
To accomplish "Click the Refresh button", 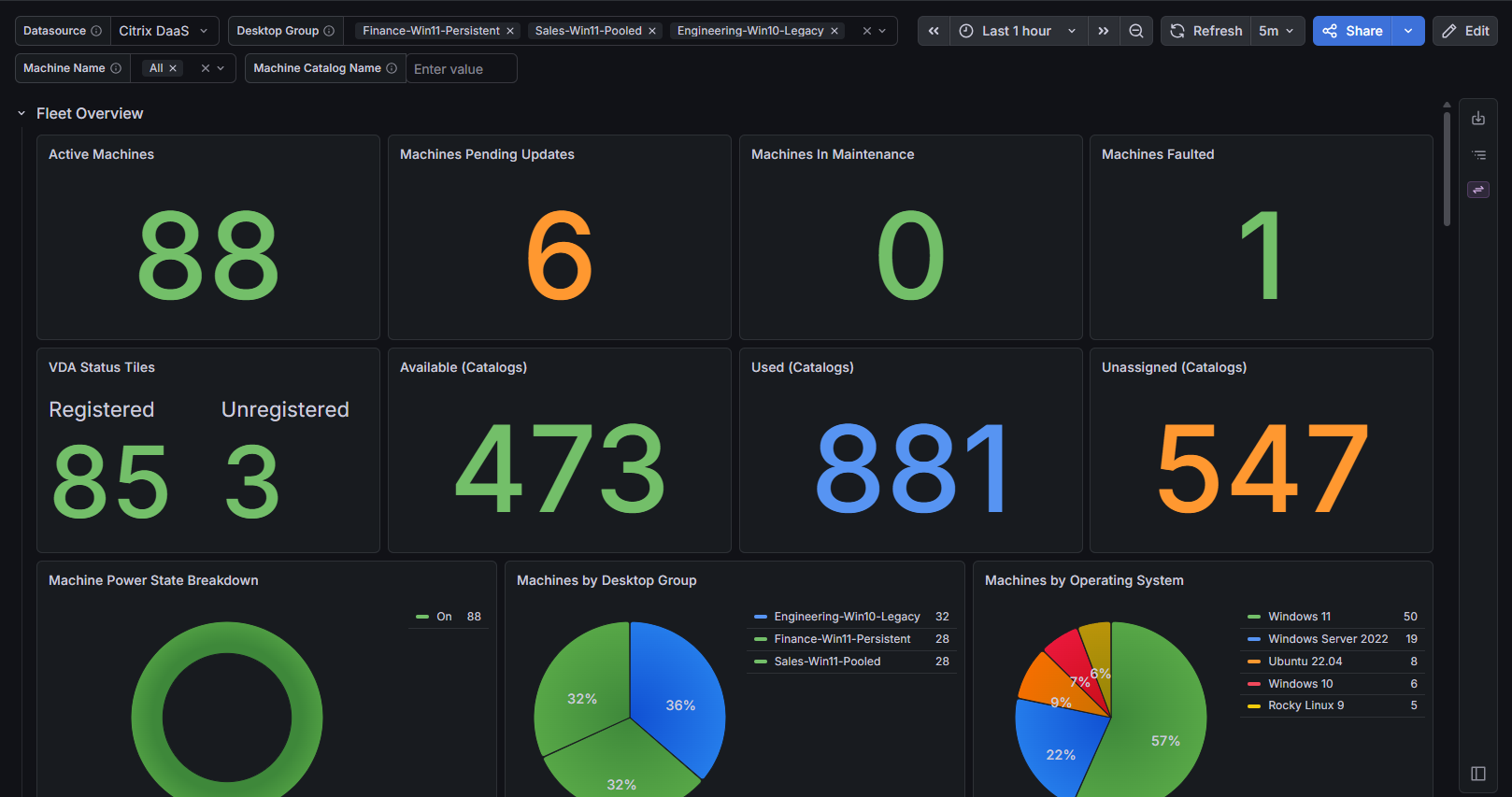I will [x=1206, y=31].
